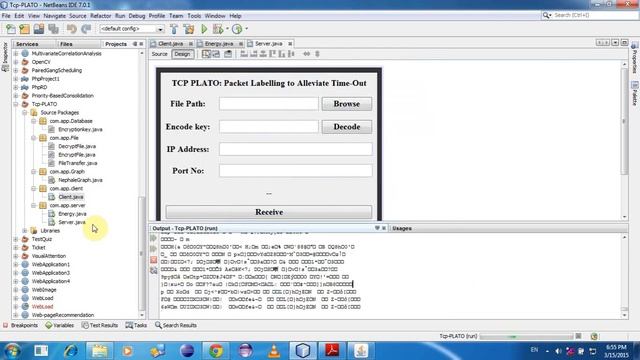Click the Search (Ctrl+I) box
This screenshot has height=360, width=640.
pyautogui.click(x=590, y=15)
